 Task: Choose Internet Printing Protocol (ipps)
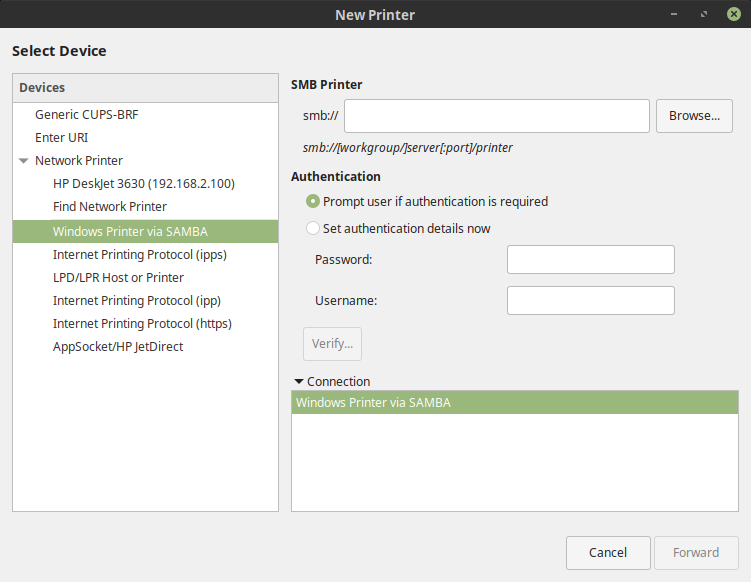(x=139, y=254)
